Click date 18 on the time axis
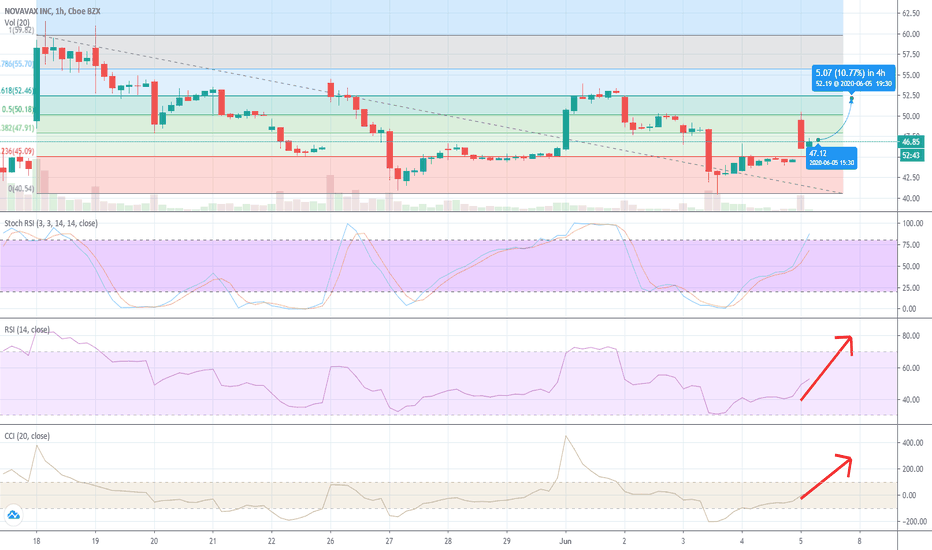 pyautogui.click(x=36, y=541)
